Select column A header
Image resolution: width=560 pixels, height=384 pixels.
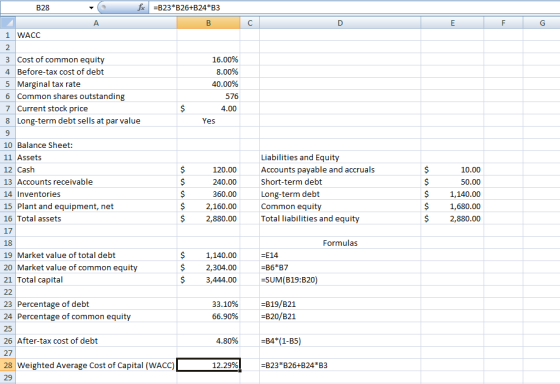point(96,23)
